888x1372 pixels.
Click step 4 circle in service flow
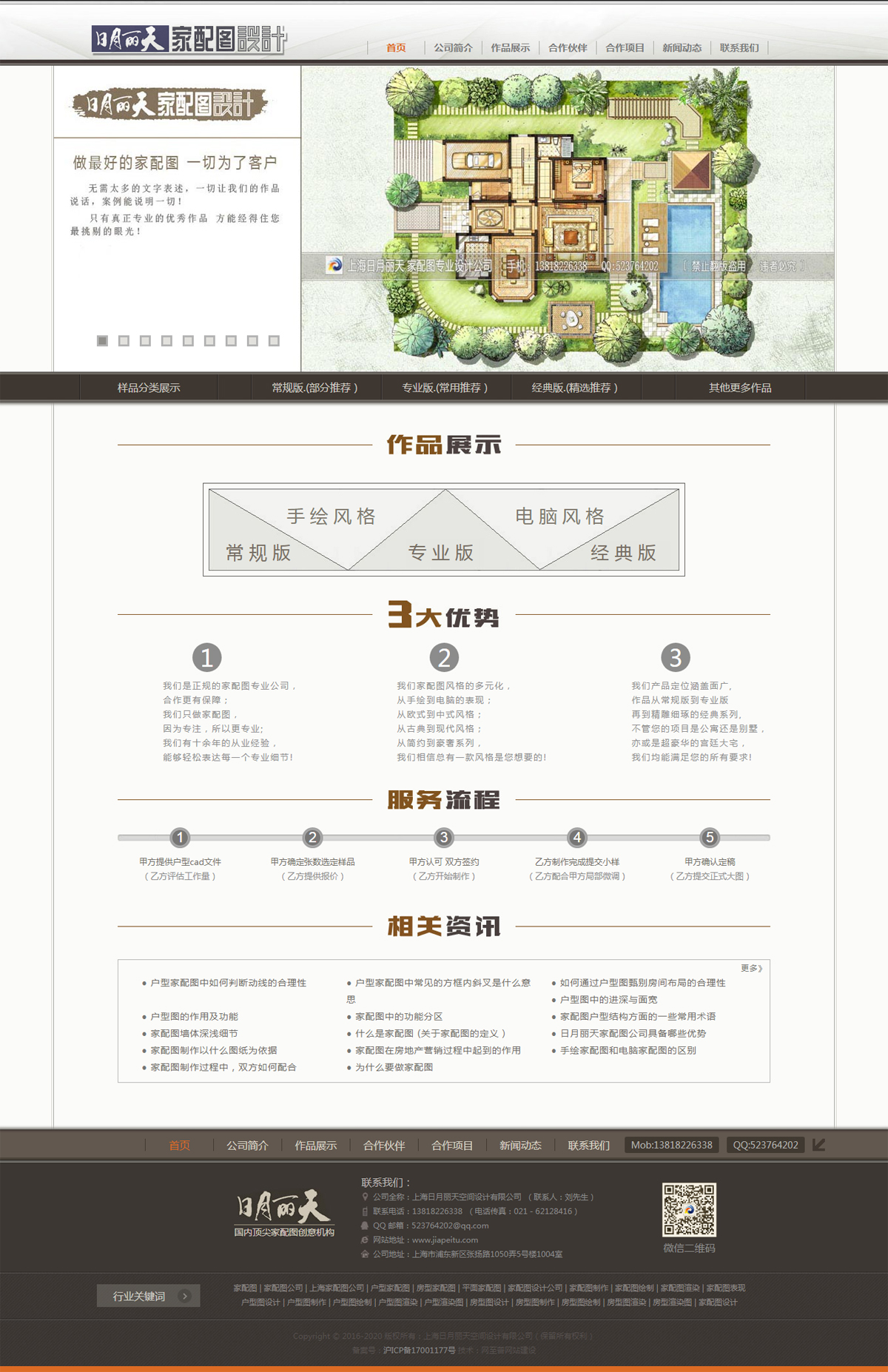pyautogui.click(x=576, y=837)
